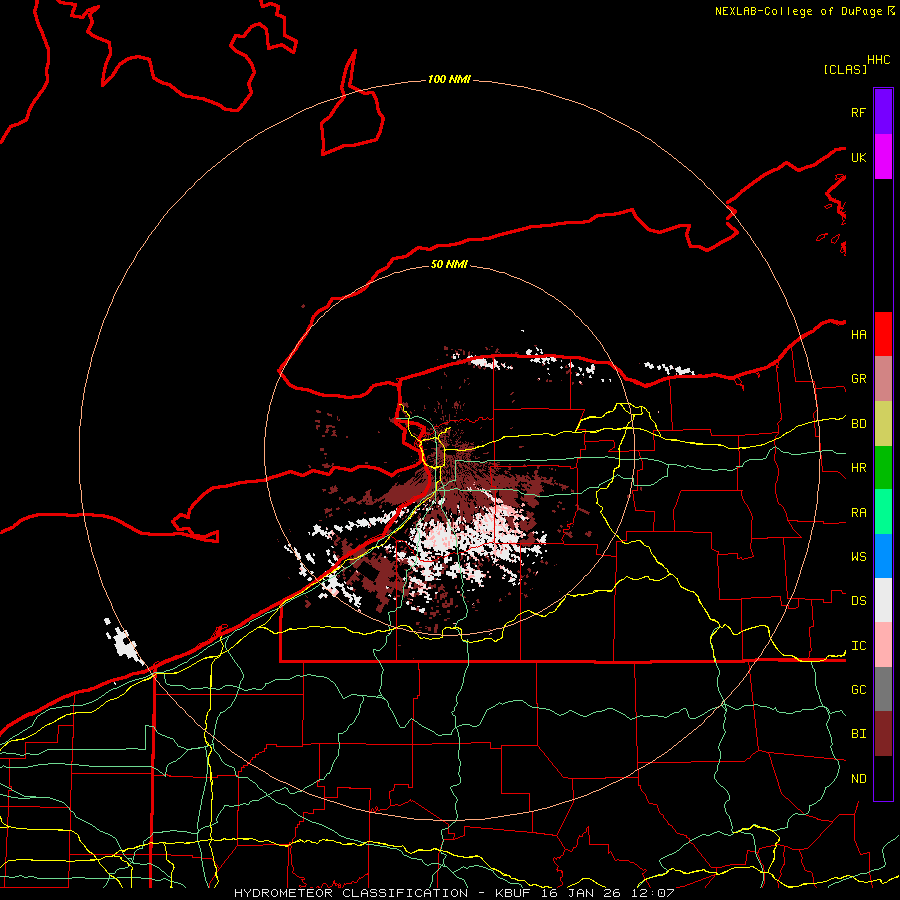Click the GR legend label
Viewport: 900px width, 900px height.
[858, 379]
